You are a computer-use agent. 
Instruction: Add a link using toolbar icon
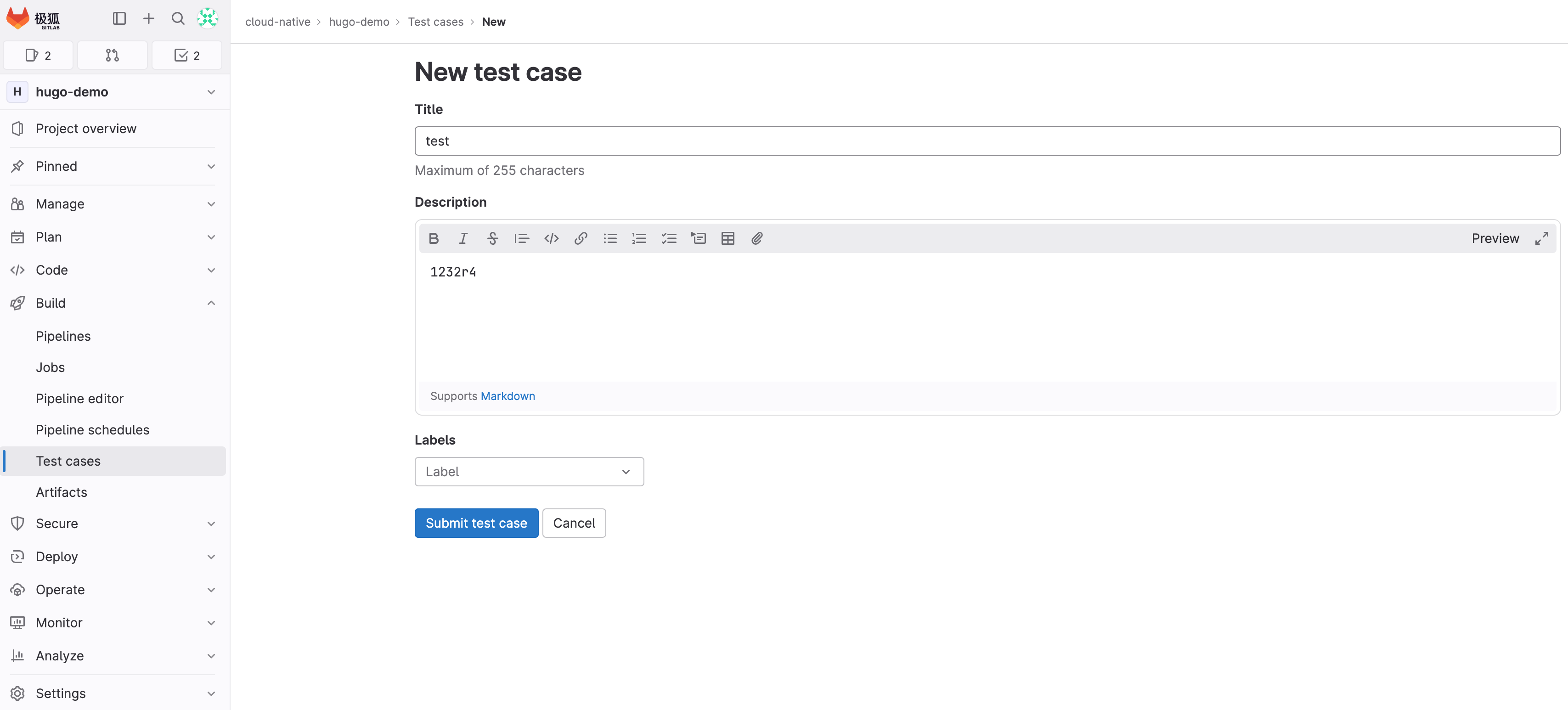pyautogui.click(x=581, y=238)
